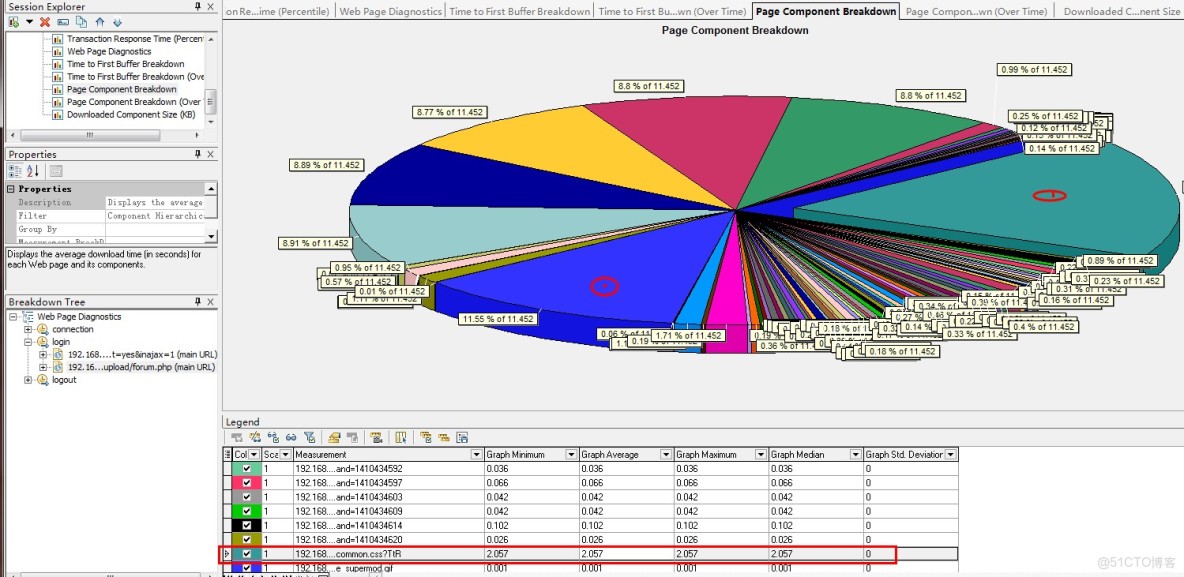
Task: Select Downloaded Component Size (KB) in Session Explorer
Action: 130,114
